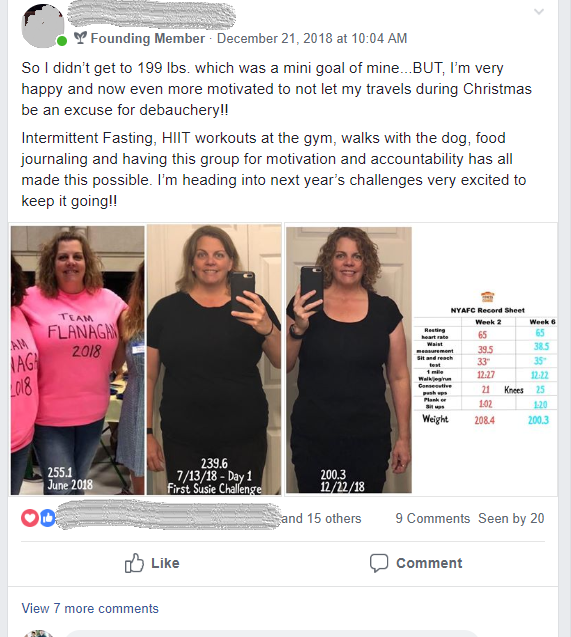Open the 7/13/18 Day 1 selfie photo
Image resolution: width=571 pixels, height=637 pixels.
[214, 360]
